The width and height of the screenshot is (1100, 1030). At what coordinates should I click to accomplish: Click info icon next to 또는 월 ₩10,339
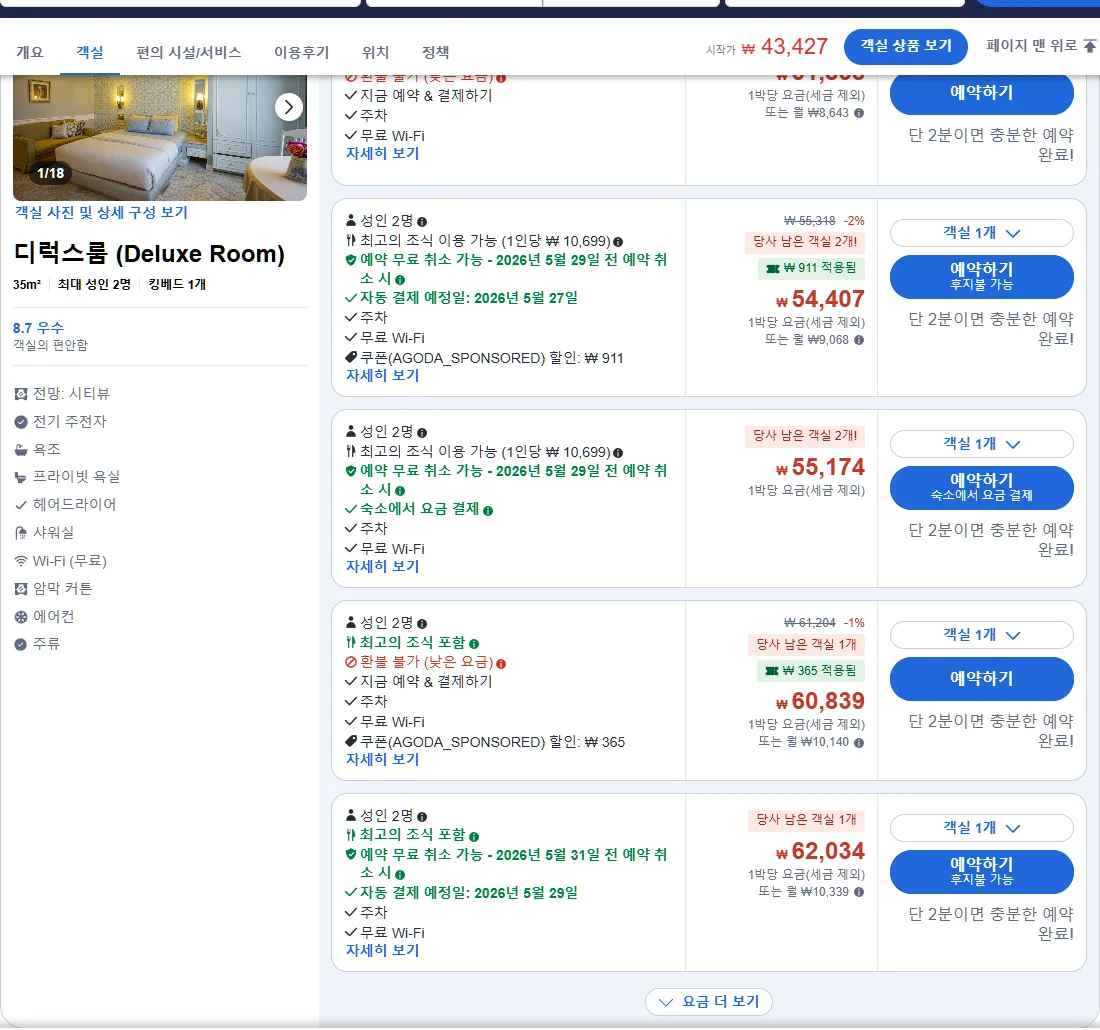(x=859, y=892)
